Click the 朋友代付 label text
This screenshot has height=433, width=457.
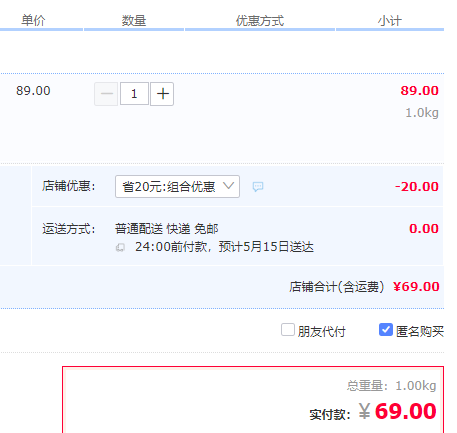[x=322, y=331]
